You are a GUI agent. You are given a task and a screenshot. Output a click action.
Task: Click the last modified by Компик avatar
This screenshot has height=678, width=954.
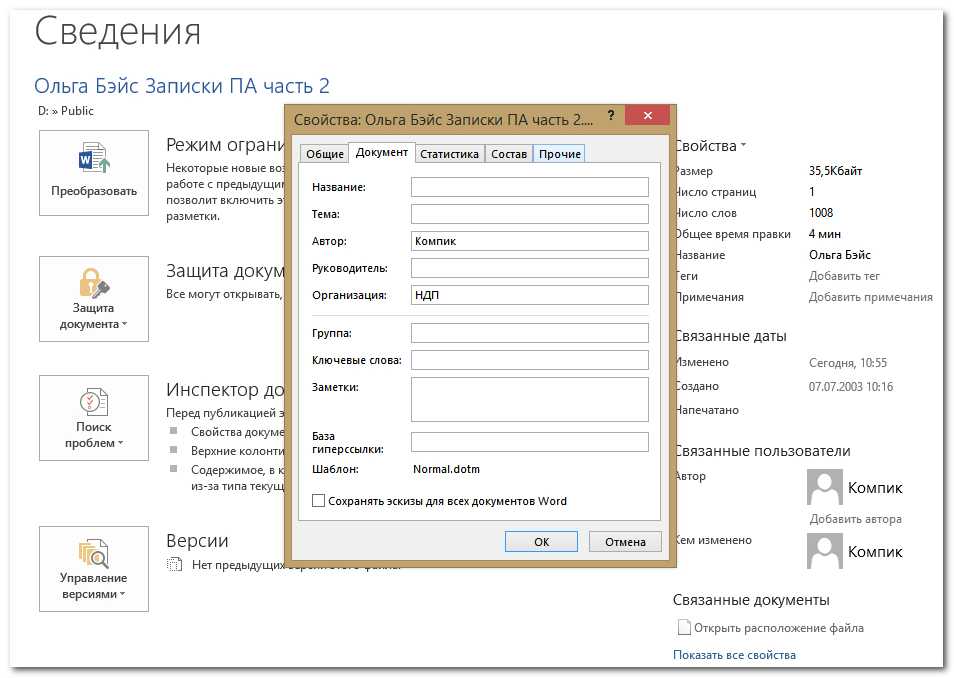824,551
